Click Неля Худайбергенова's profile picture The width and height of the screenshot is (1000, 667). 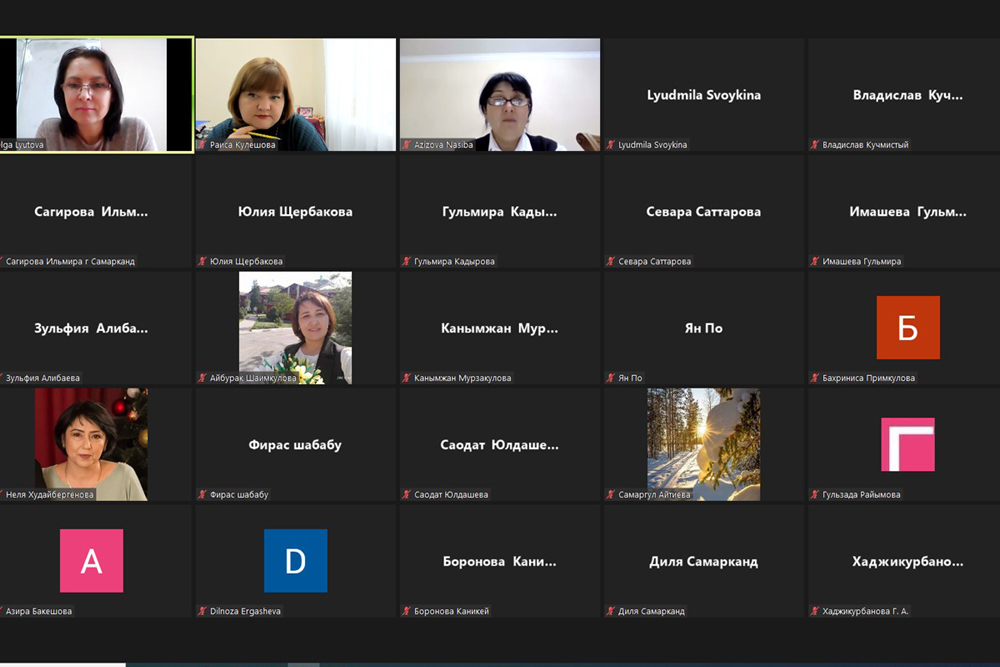(91, 444)
